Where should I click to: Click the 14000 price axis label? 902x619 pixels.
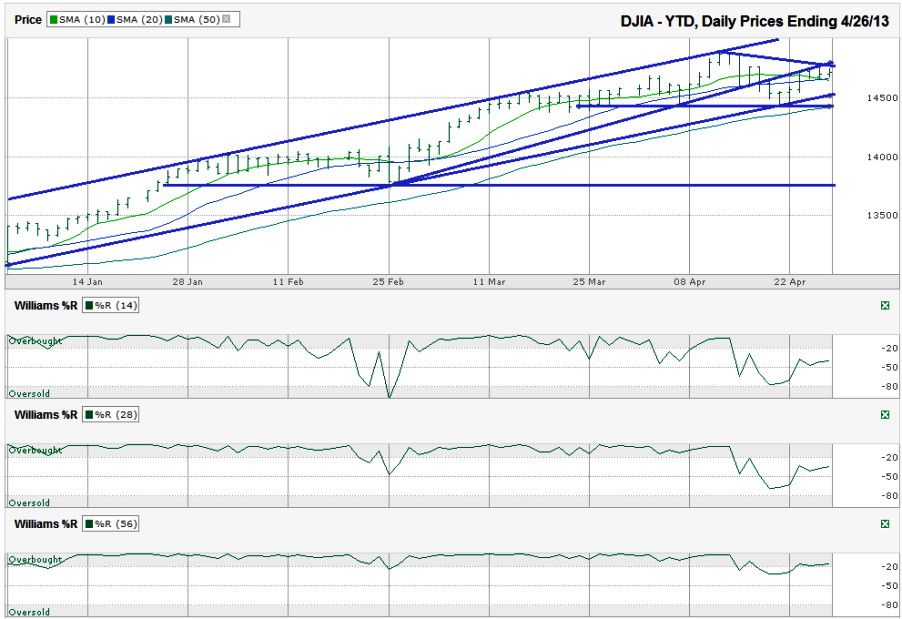(x=882, y=156)
